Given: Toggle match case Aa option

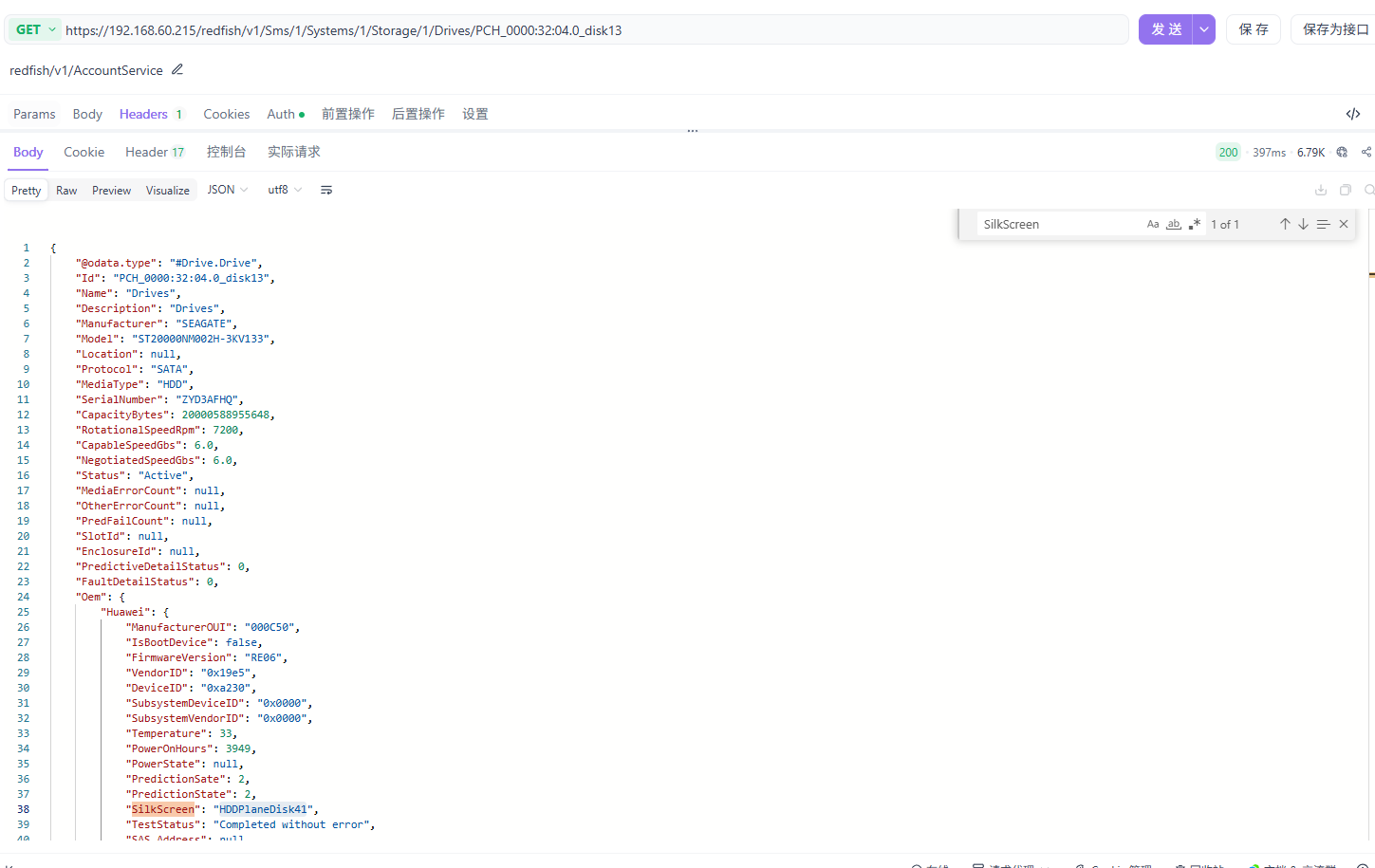Looking at the screenshot, I should pyautogui.click(x=1153, y=224).
